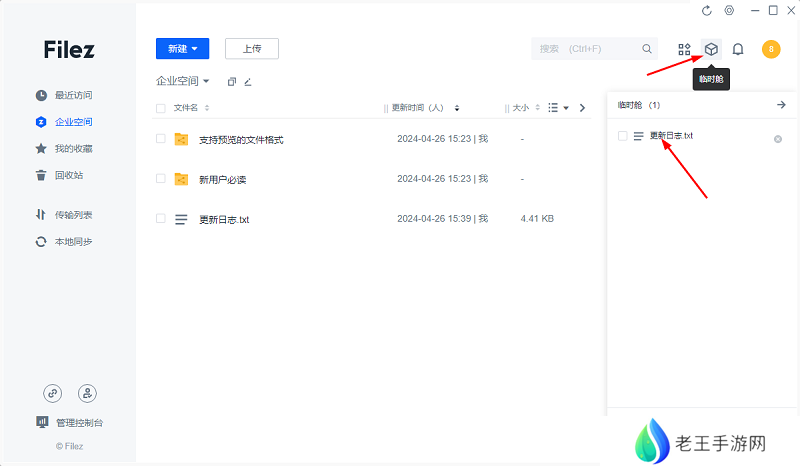Image resolution: width=800 pixels, height=466 pixels.
Task: Toggle the select-all files checkbox
Action: pos(161,108)
